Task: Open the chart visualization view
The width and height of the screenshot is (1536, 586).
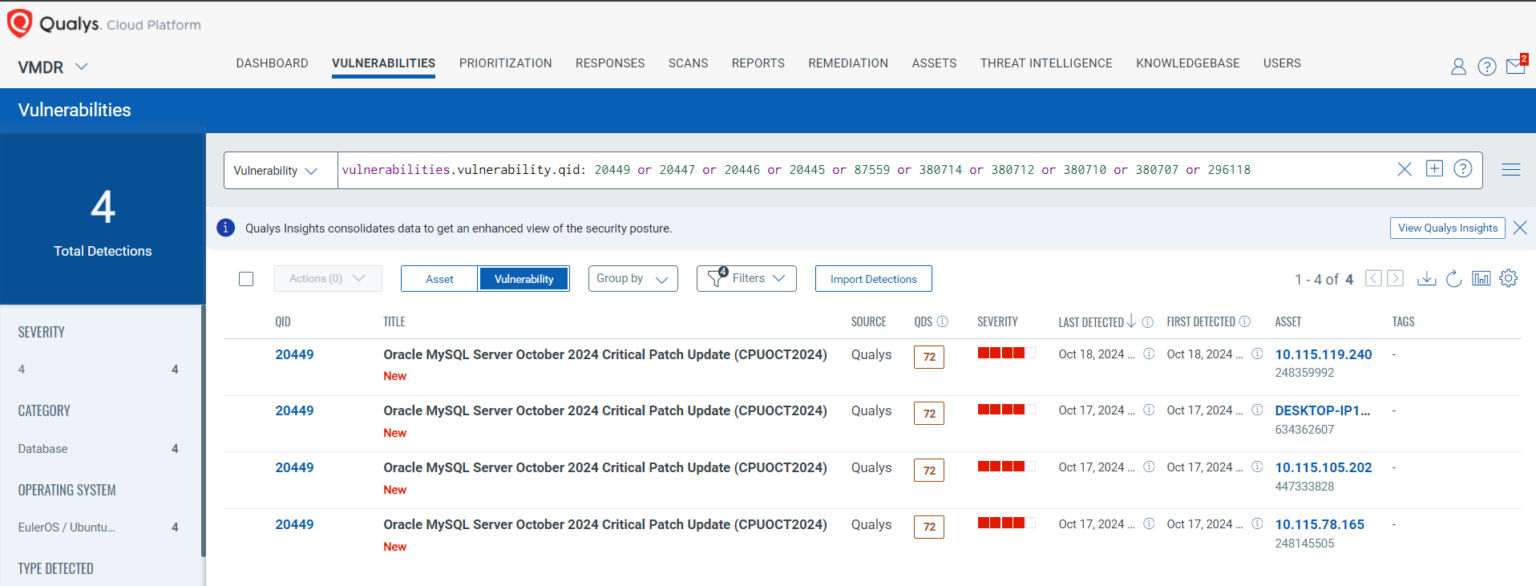Action: 1481,279
